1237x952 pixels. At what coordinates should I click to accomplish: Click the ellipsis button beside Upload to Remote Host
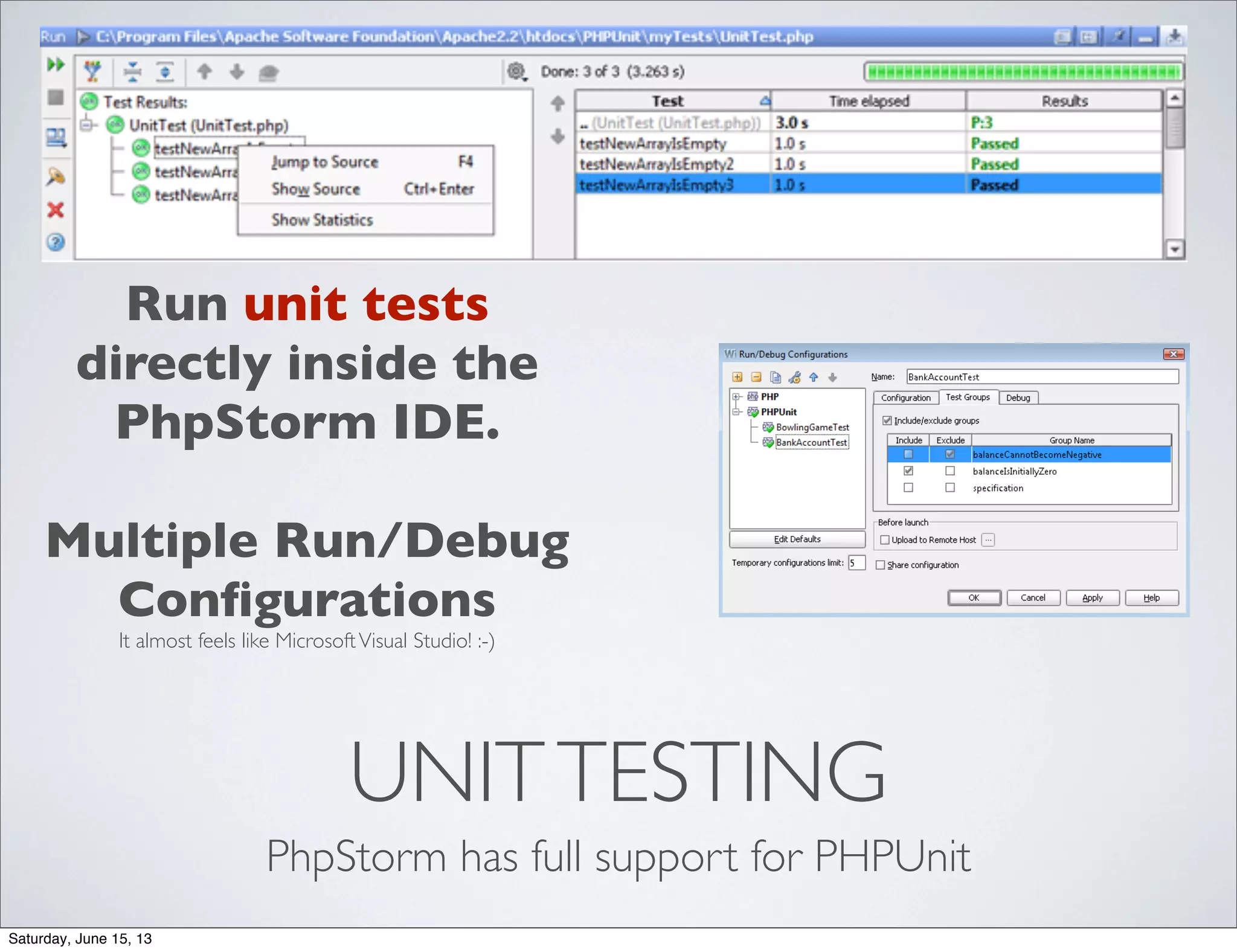pos(988,540)
